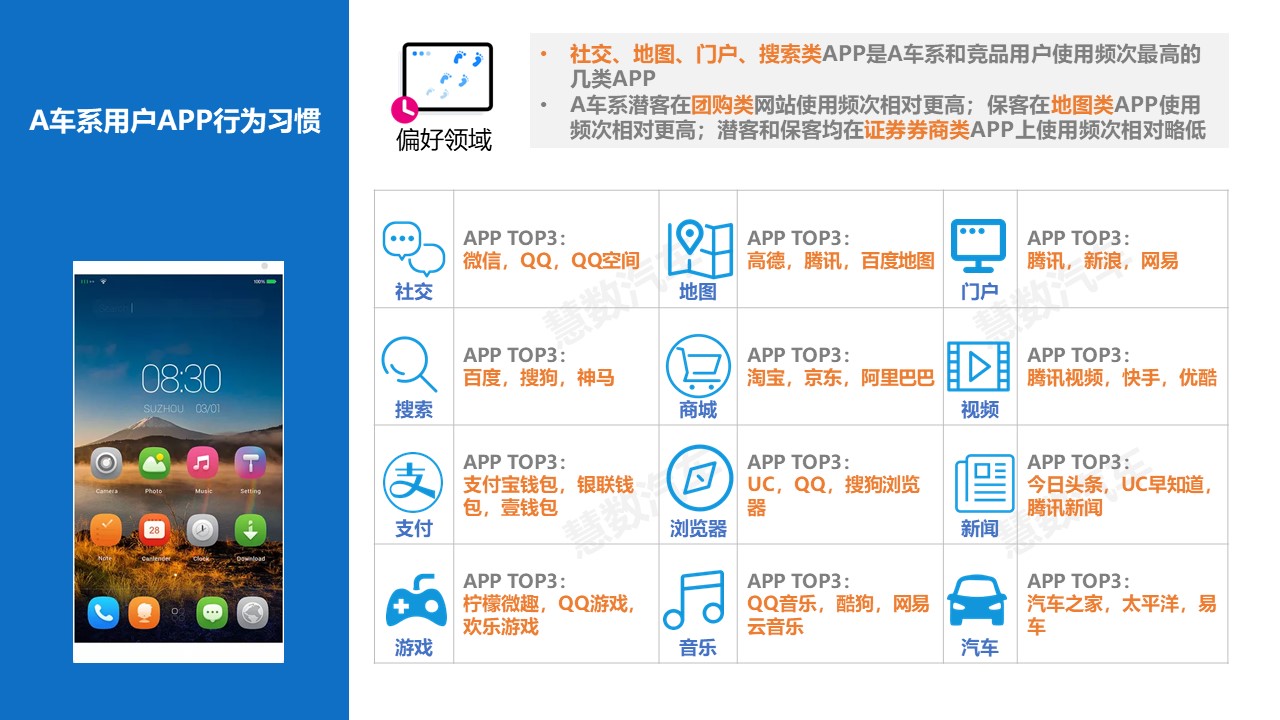The height and width of the screenshot is (720, 1280).
Task: Click the phone's 100% battery indicator
Action: click(265, 281)
